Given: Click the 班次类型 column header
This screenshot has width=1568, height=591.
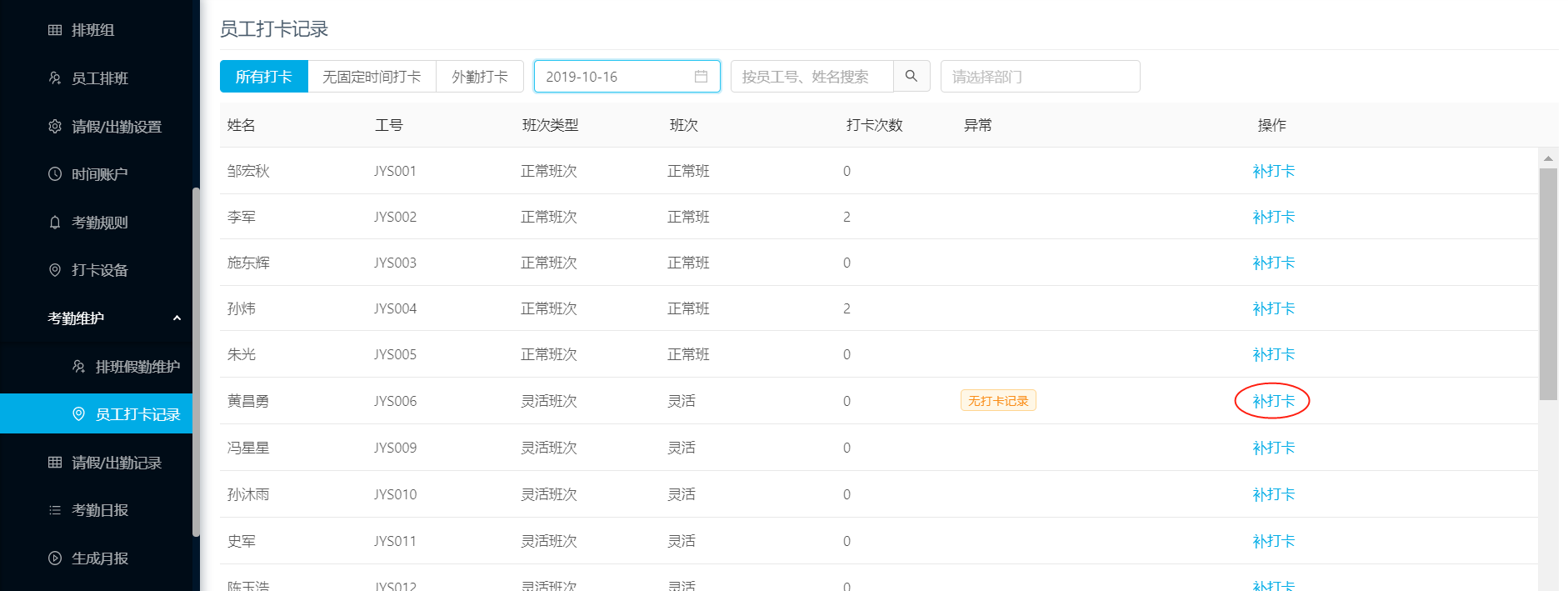Looking at the screenshot, I should [550, 125].
